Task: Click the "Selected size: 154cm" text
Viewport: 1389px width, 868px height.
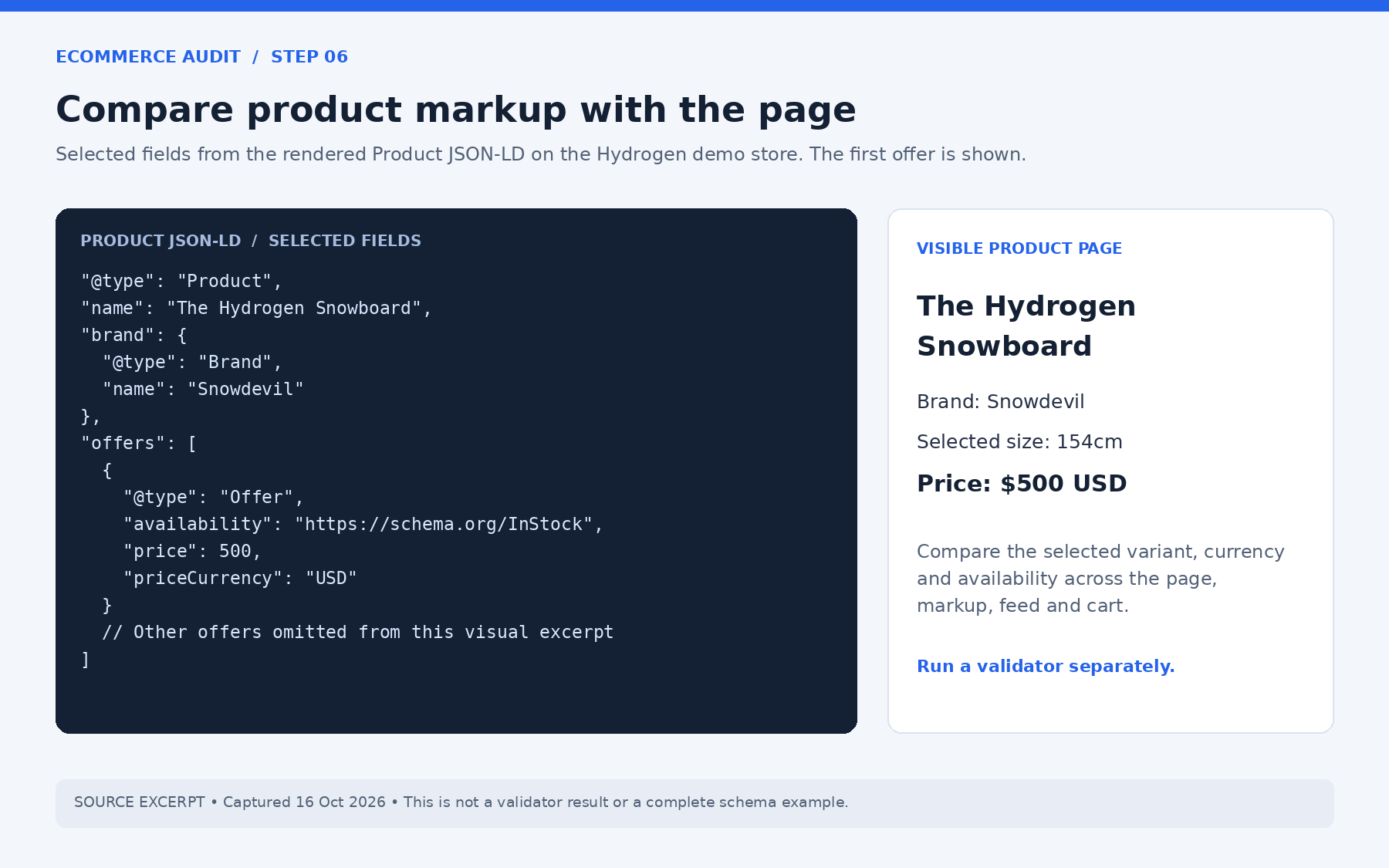Action: tap(1019, 441)
